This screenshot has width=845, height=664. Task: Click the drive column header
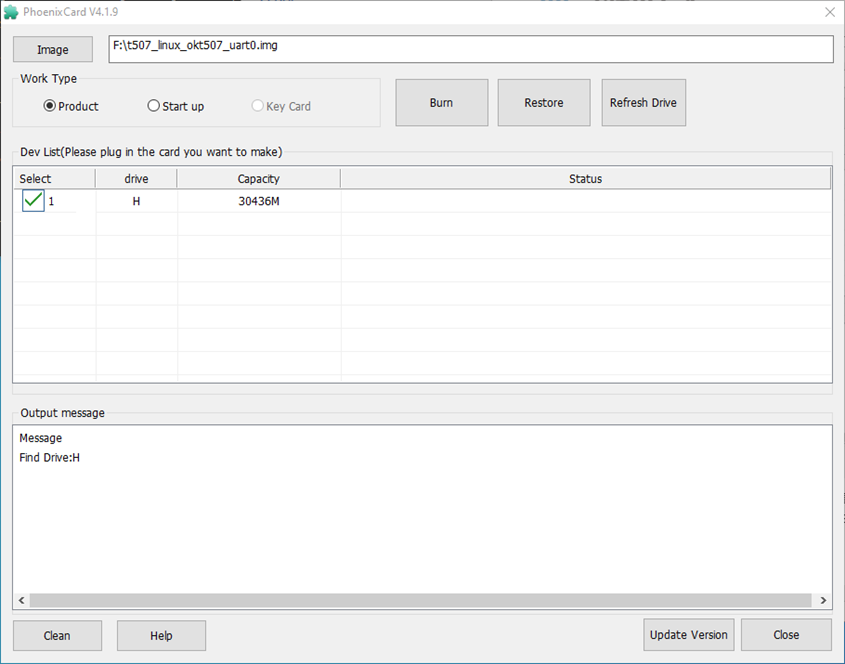[x=136, y=179]
